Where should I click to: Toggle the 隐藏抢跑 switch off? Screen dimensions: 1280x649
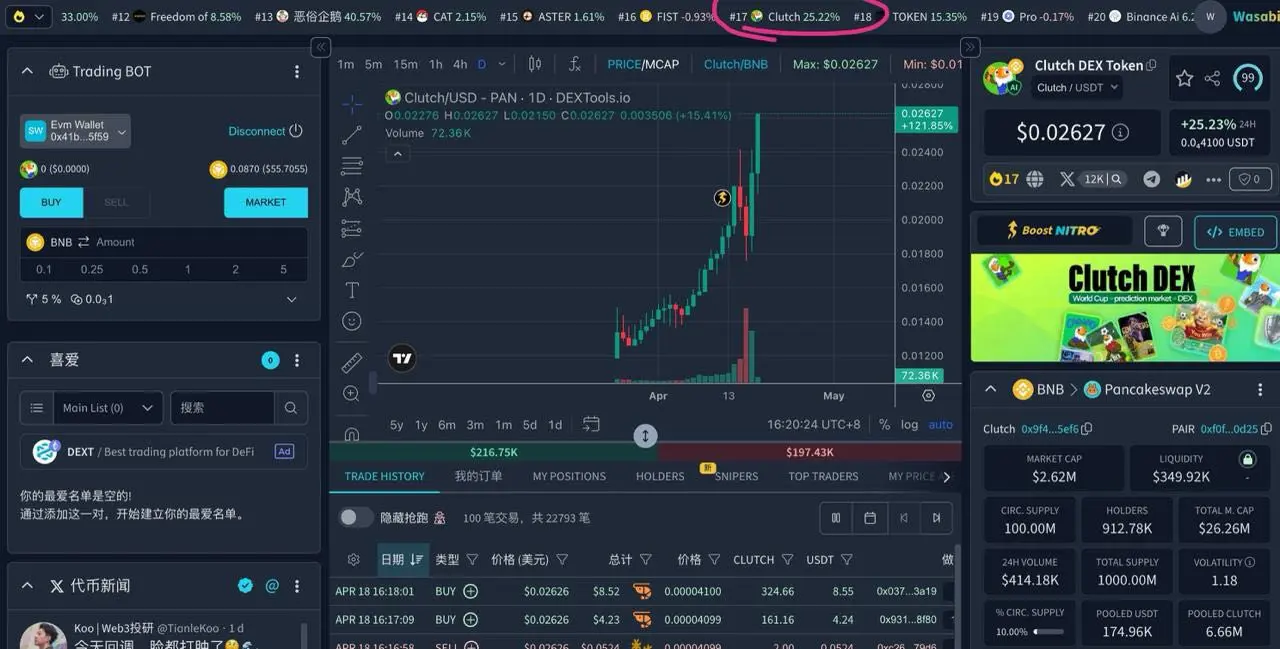[356, 518]
